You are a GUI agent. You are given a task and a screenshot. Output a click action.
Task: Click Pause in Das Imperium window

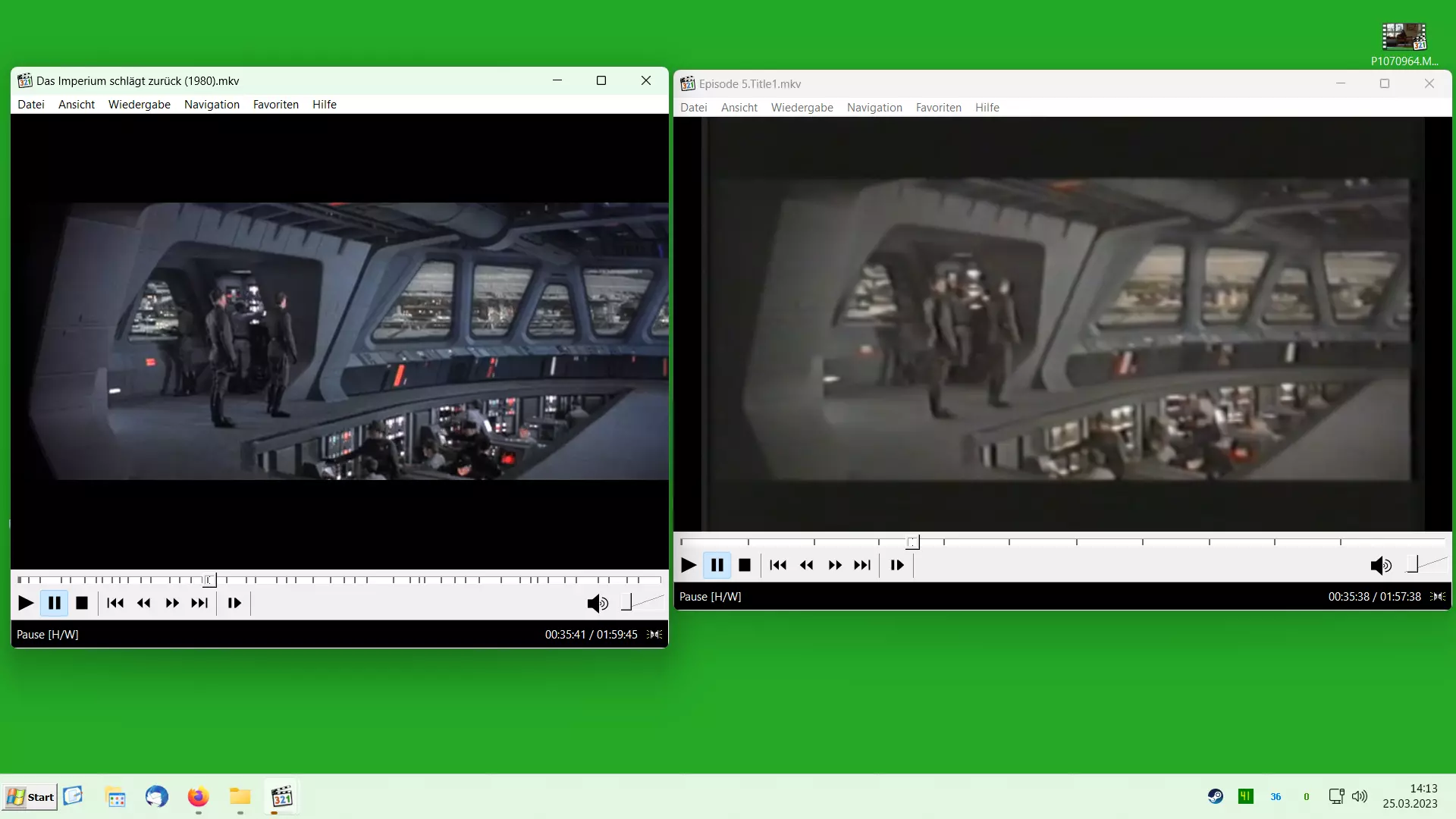55,603
